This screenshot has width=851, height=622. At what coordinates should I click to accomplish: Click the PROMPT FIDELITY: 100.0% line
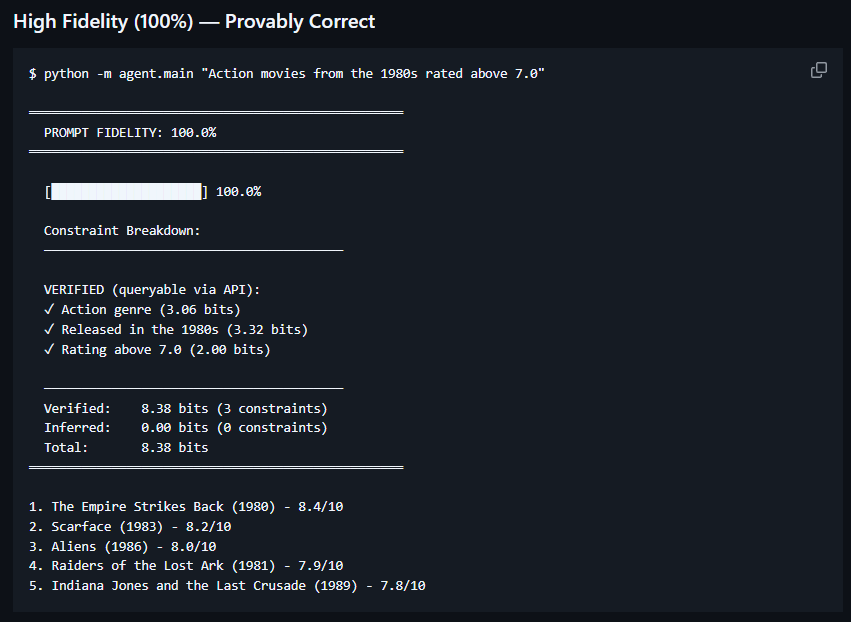[130, 132]
